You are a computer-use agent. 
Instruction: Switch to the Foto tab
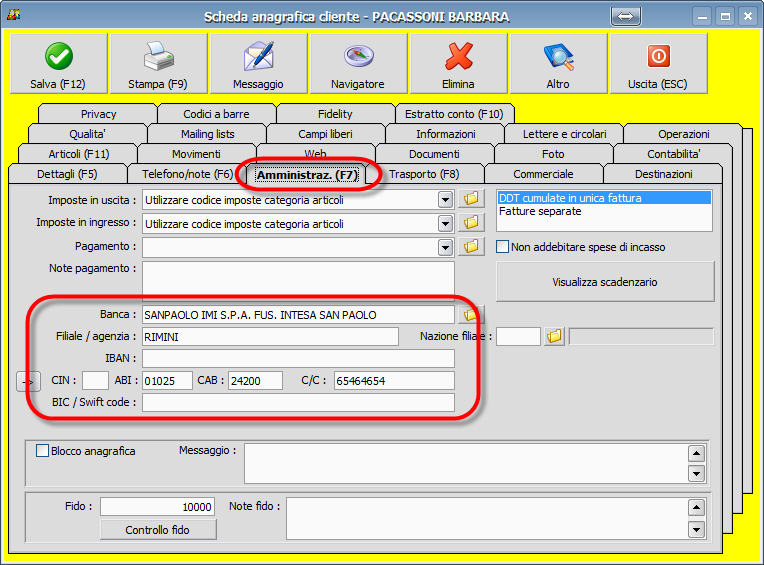click(x=553, y=154)
